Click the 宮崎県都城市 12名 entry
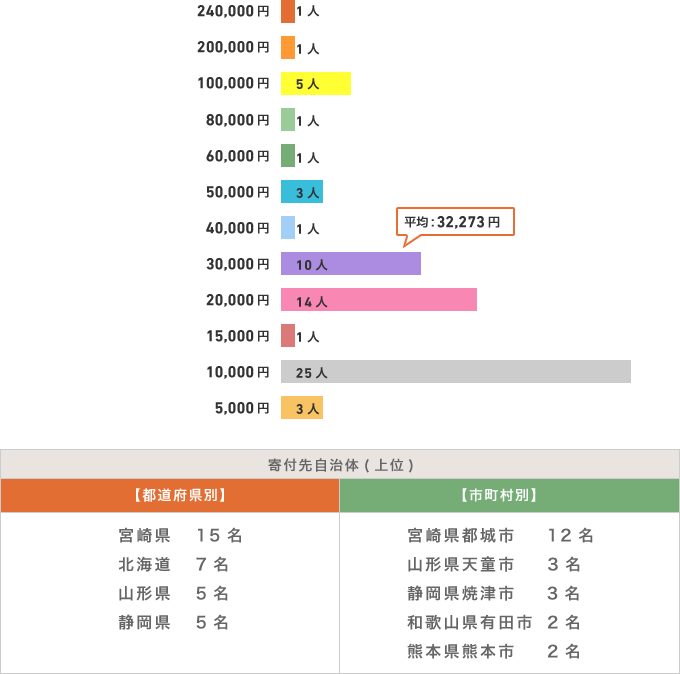The image size is (680, 674). click(500, 536)
